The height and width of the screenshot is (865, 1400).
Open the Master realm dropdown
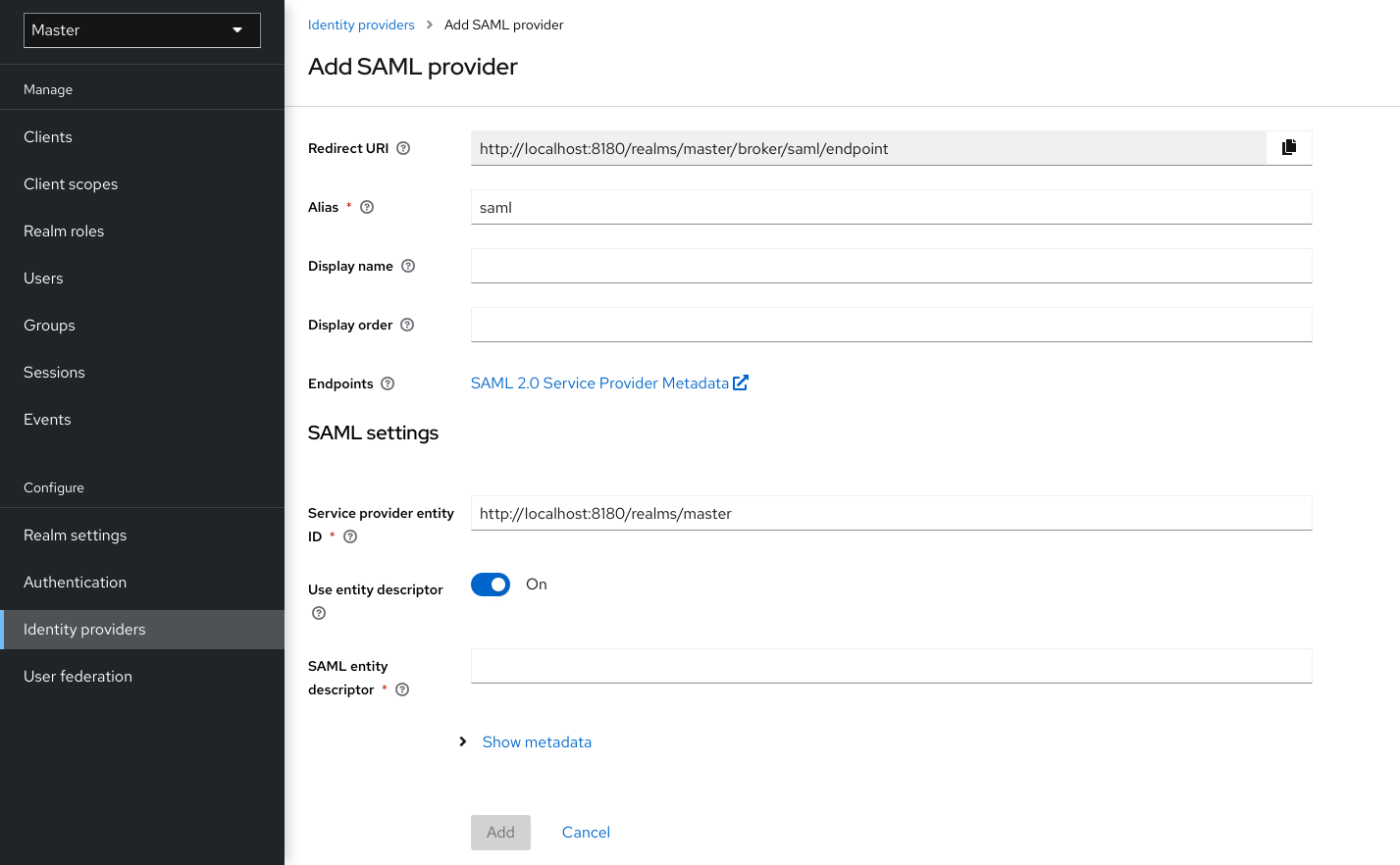click(140, 30)
